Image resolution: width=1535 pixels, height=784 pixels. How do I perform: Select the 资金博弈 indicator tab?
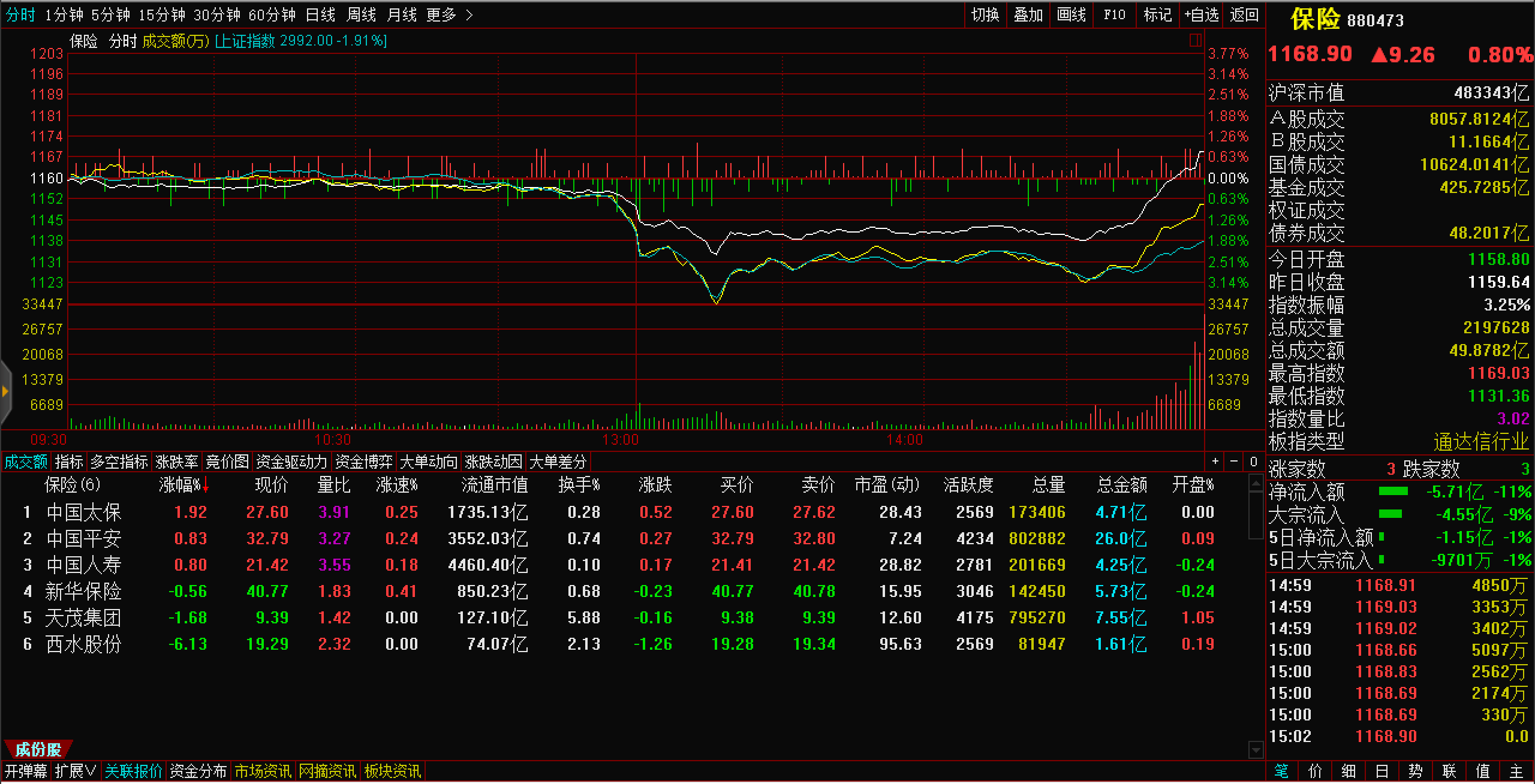tap(363, 462)
